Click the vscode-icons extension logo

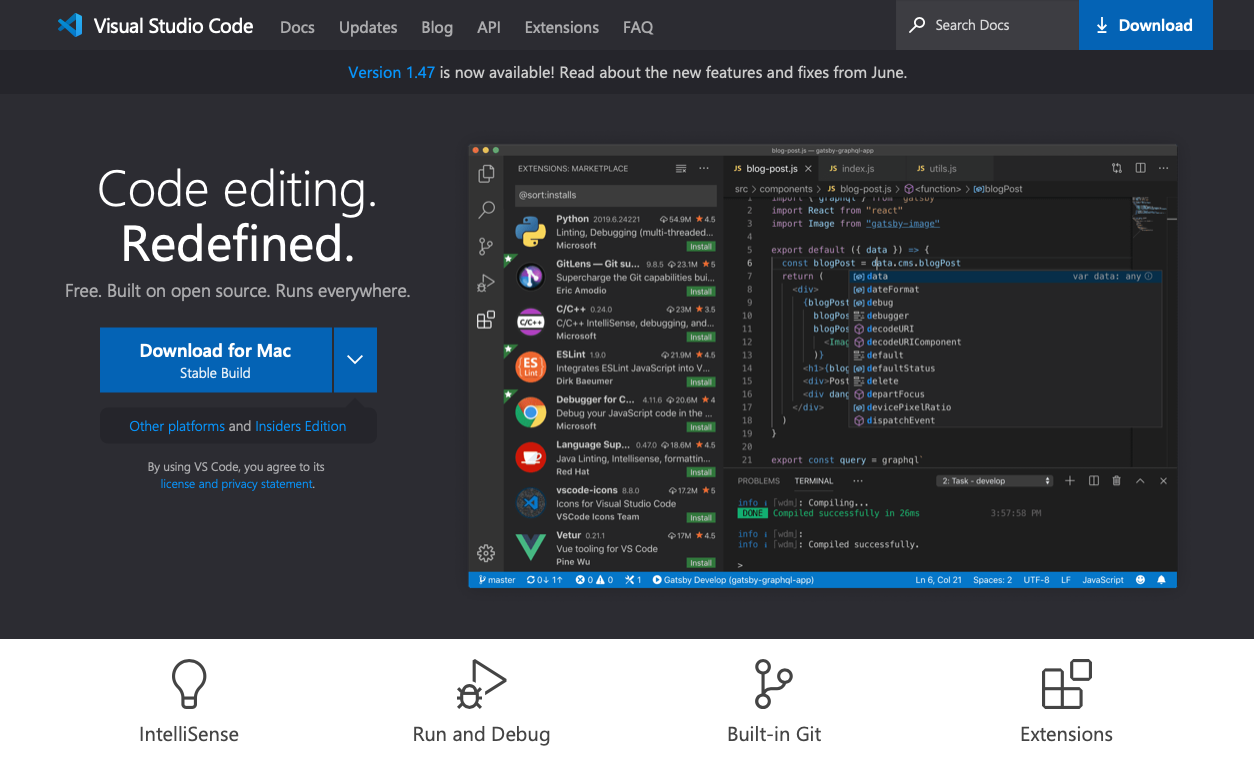click(x=530, y=502)
